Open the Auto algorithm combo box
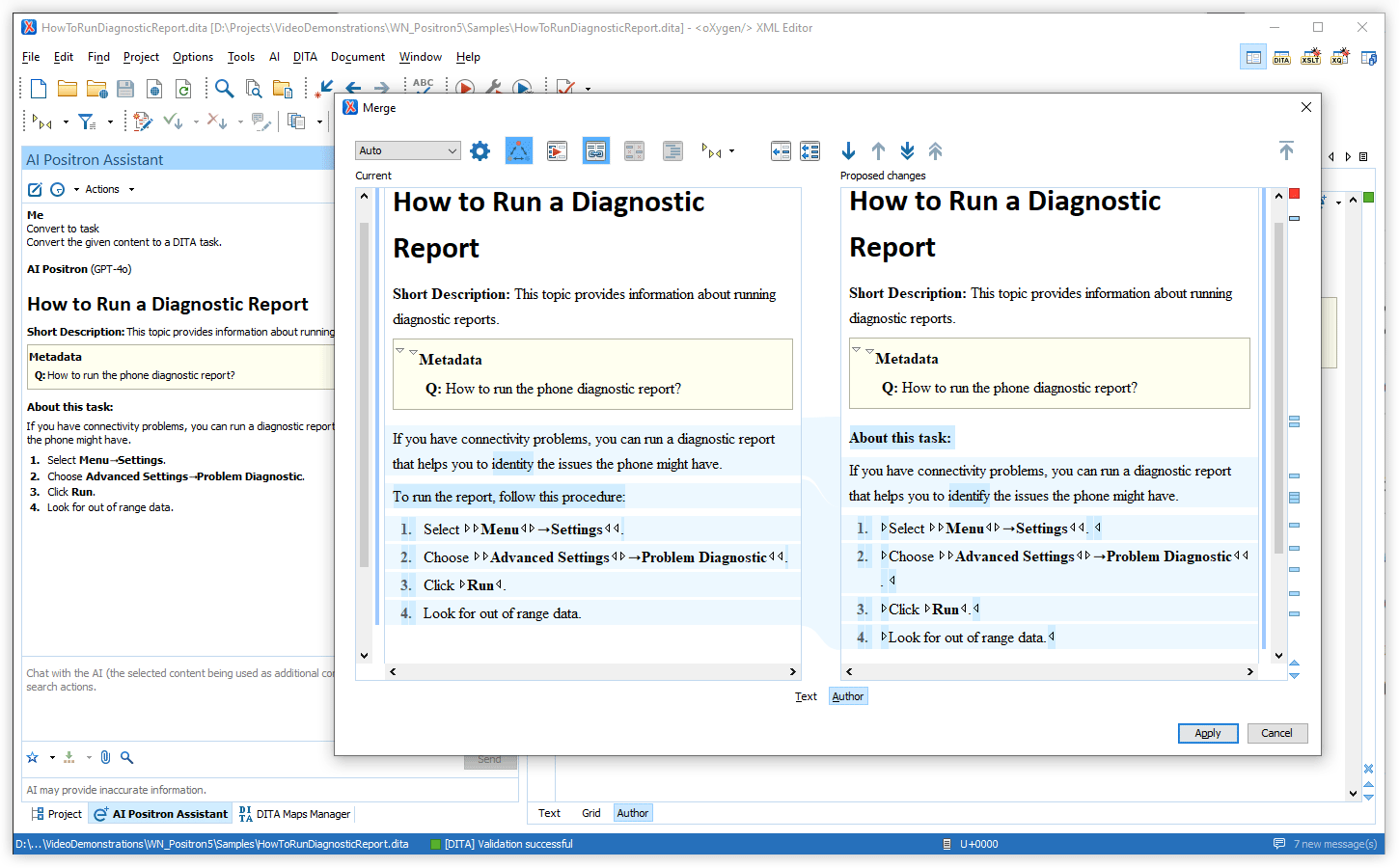This screenshot has width=1399, height=868. [x=407, y=150]
